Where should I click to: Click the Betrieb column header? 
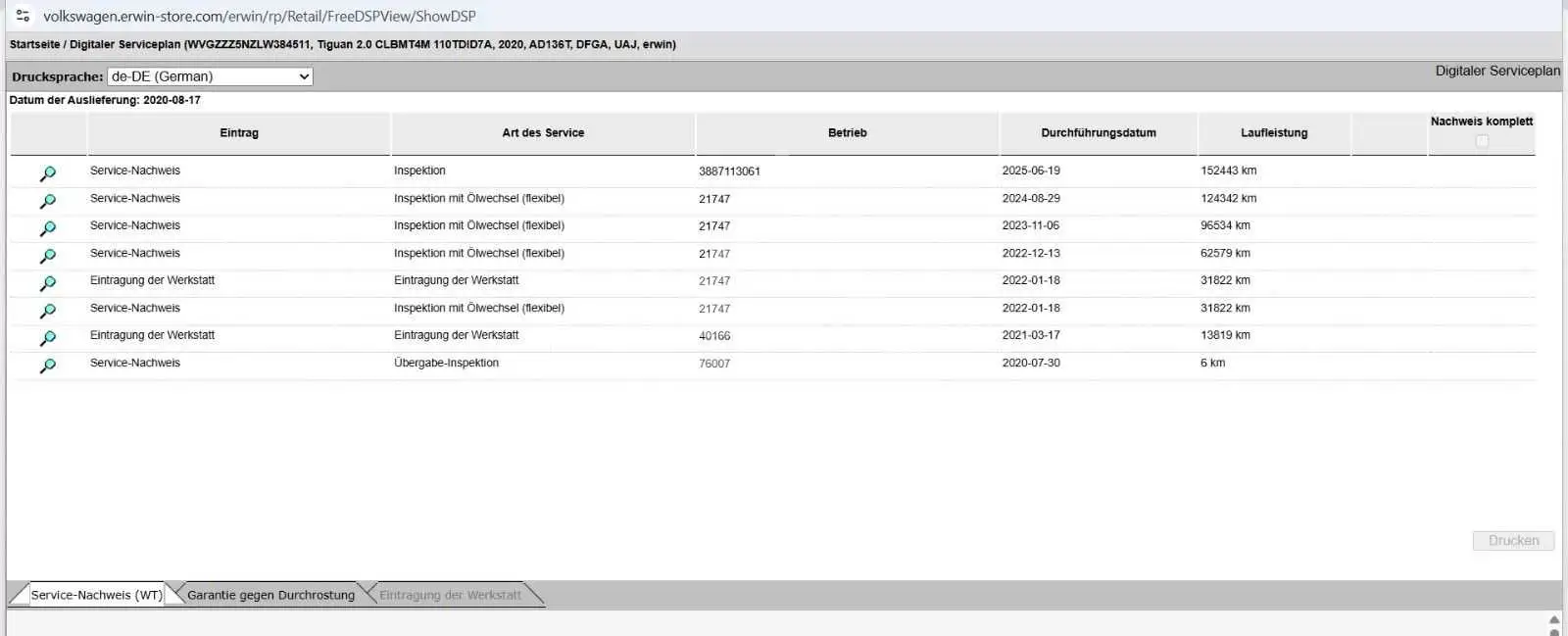click(848, 133)
